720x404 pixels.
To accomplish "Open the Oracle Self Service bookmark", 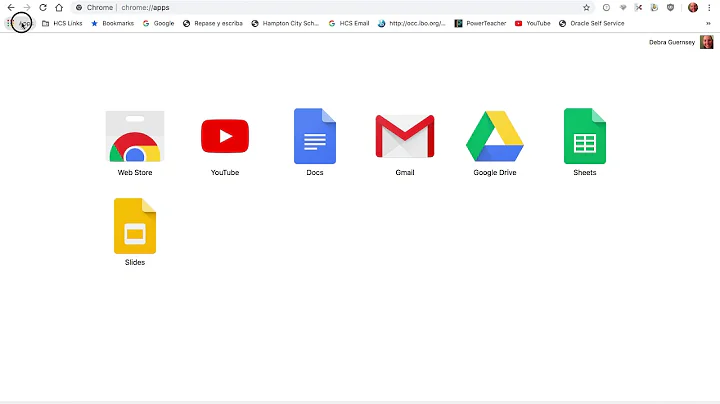I will click(591, 23).
